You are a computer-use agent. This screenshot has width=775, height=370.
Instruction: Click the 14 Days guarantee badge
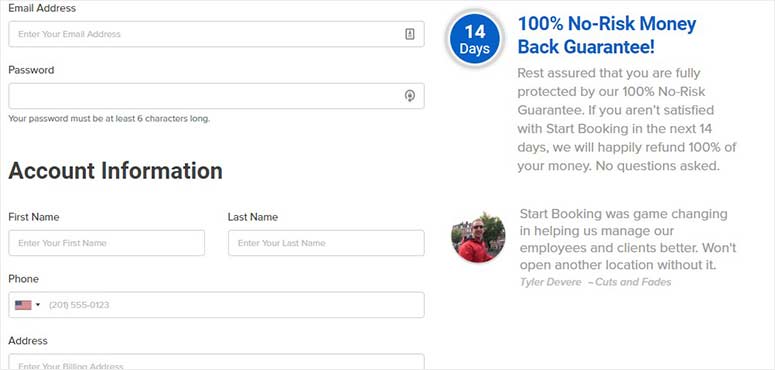point(474,39)
